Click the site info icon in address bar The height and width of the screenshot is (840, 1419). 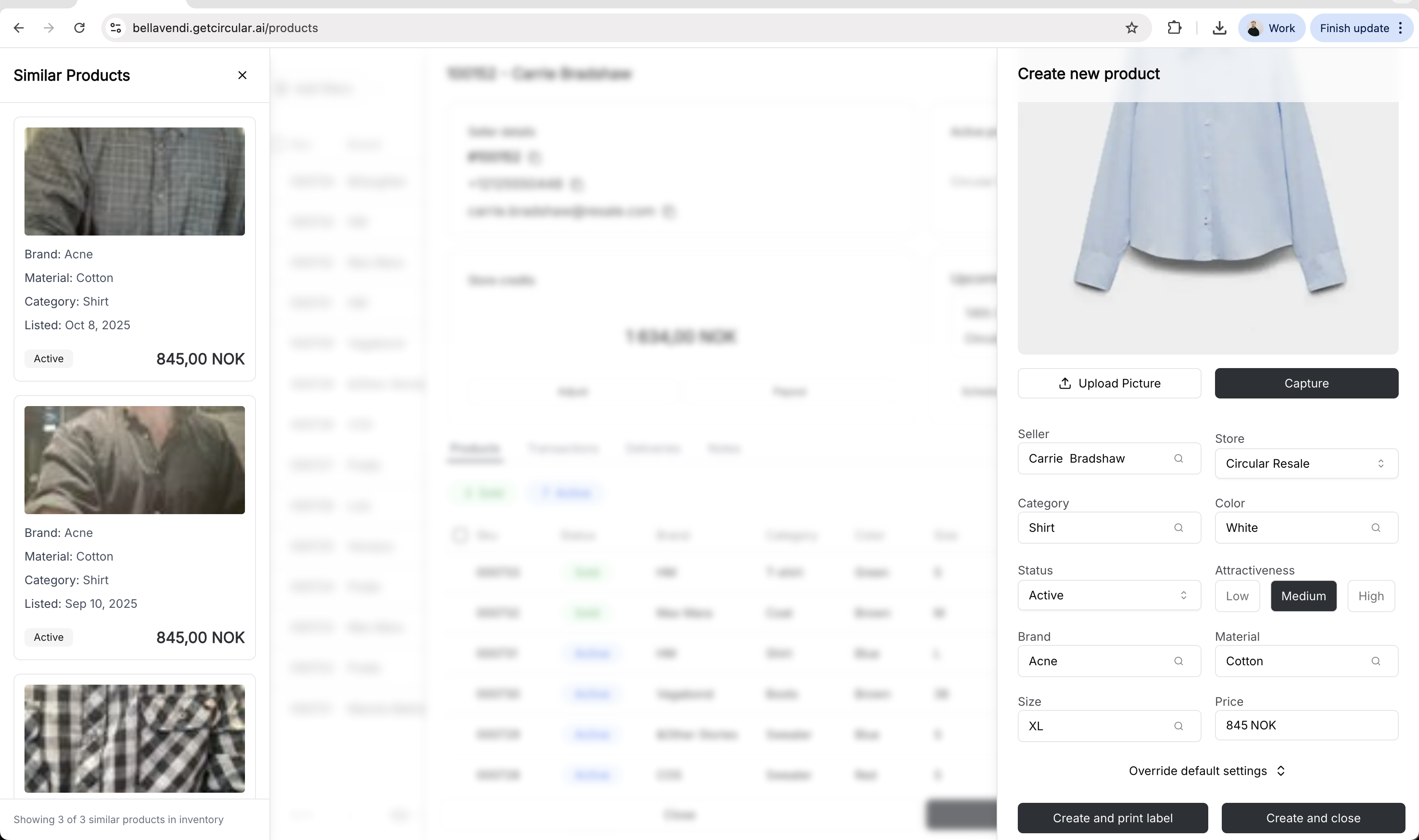[x=116, y=28]
